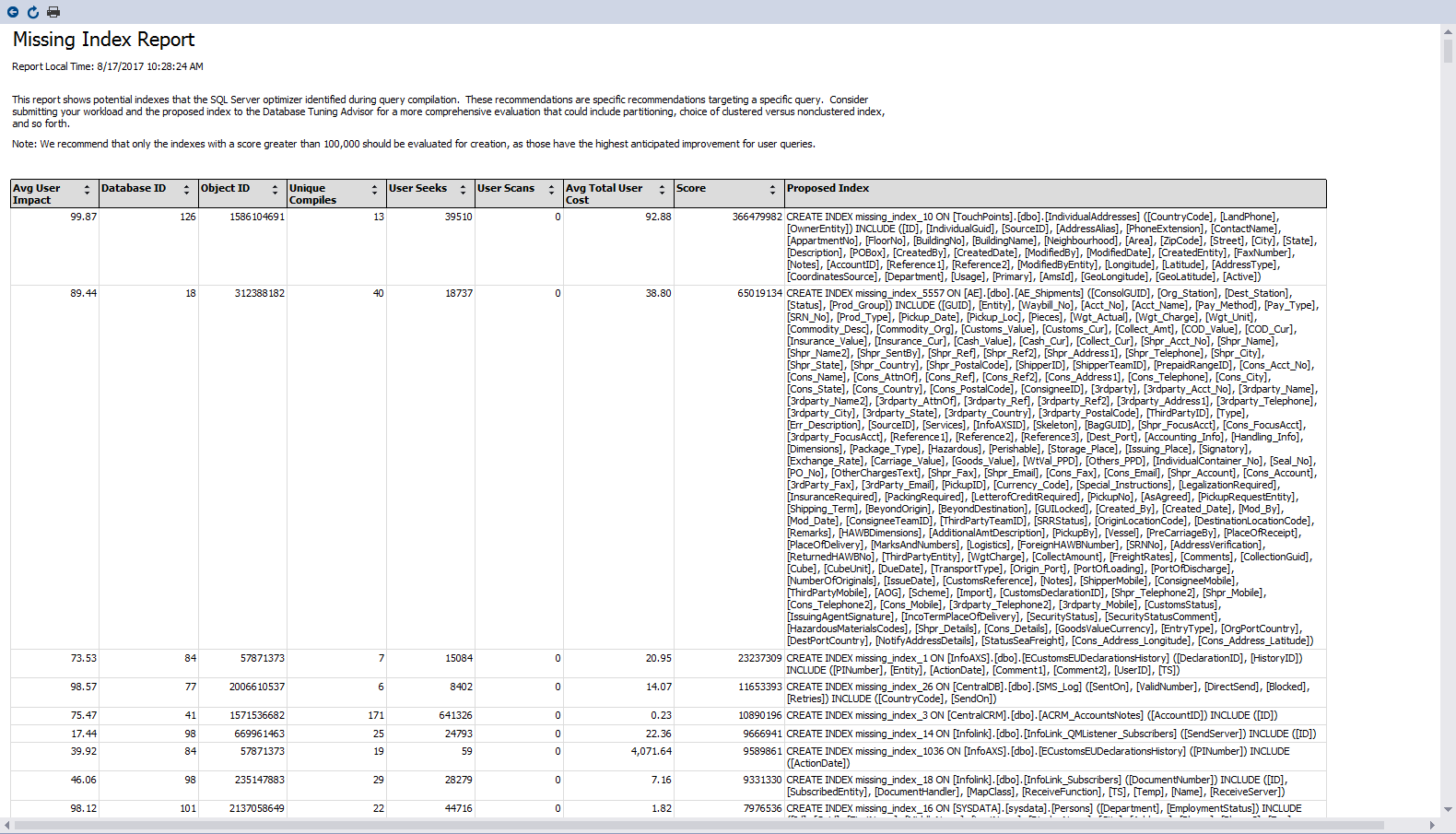Select the Report Local Time line
Viewport: 1456px width, 834px height.
click(108, 66)
